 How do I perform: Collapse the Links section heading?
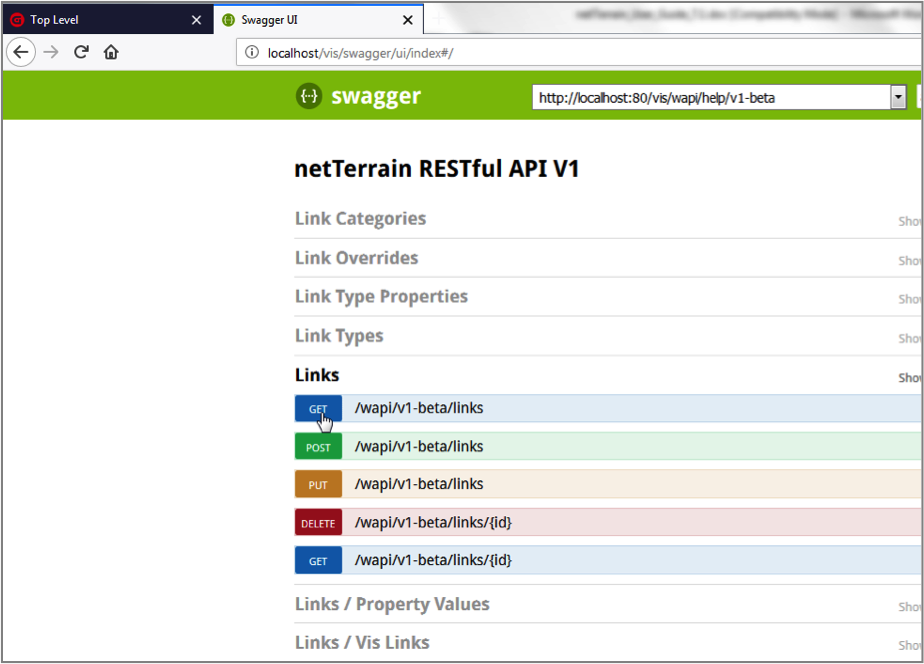tap(317, 375)
